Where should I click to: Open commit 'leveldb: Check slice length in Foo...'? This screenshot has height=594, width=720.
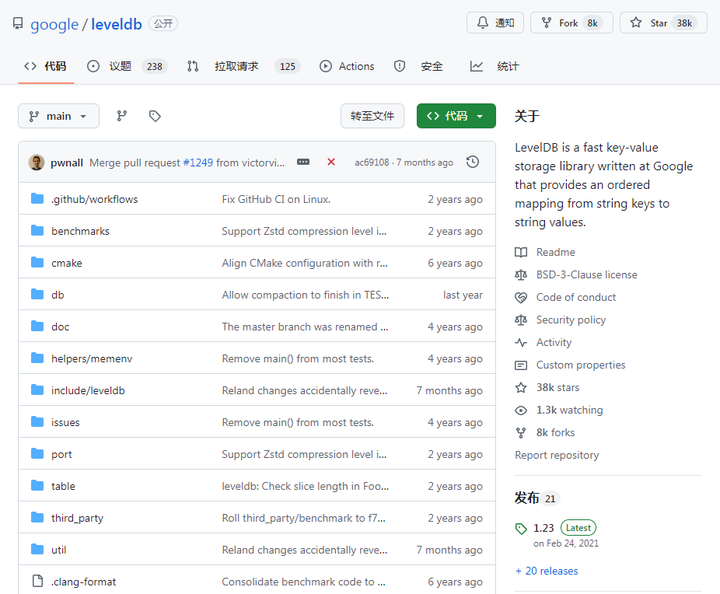305,486
